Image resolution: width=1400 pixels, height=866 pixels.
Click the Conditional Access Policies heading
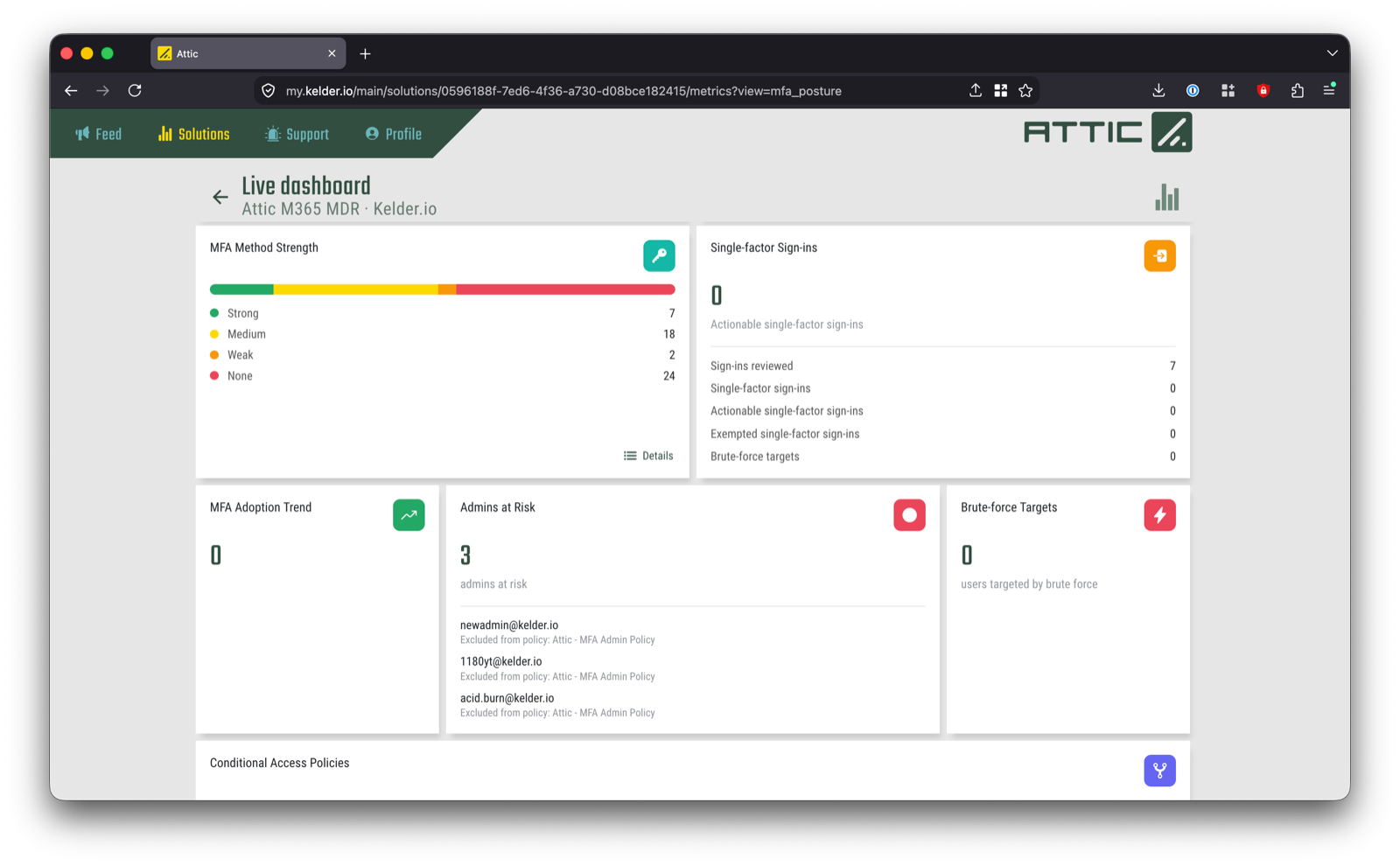(x=279, y=763)
